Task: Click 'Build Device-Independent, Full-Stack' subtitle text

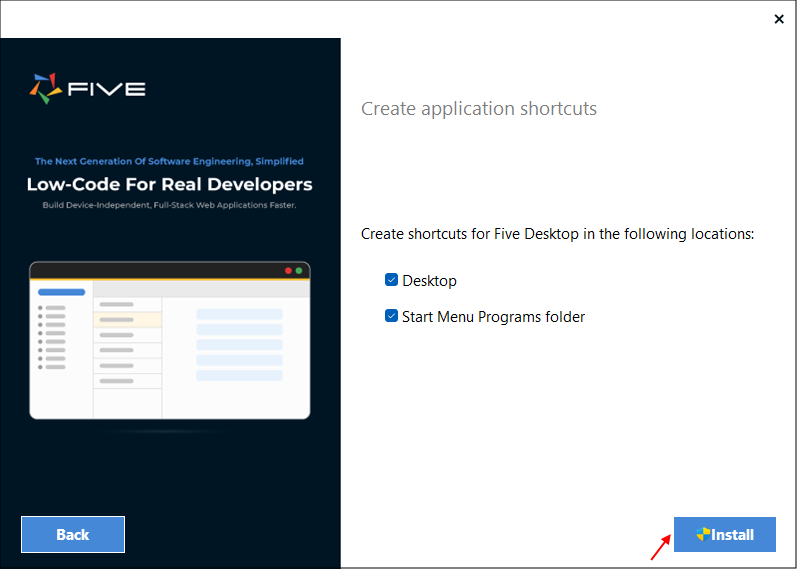Action: pyautogui.click(x=169, y=205)
